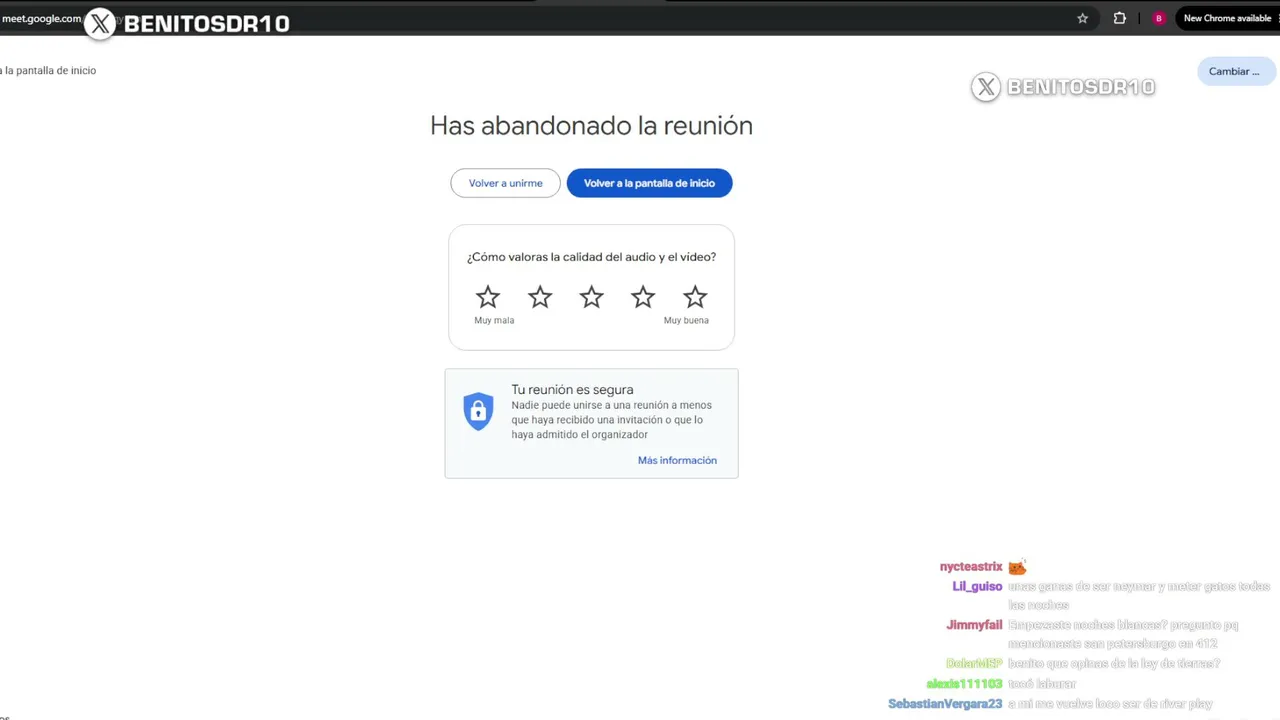Click the Cambiar account button
Image resolution: width=1280 pixels, height=720 pixels.
tap(1236, 71)
